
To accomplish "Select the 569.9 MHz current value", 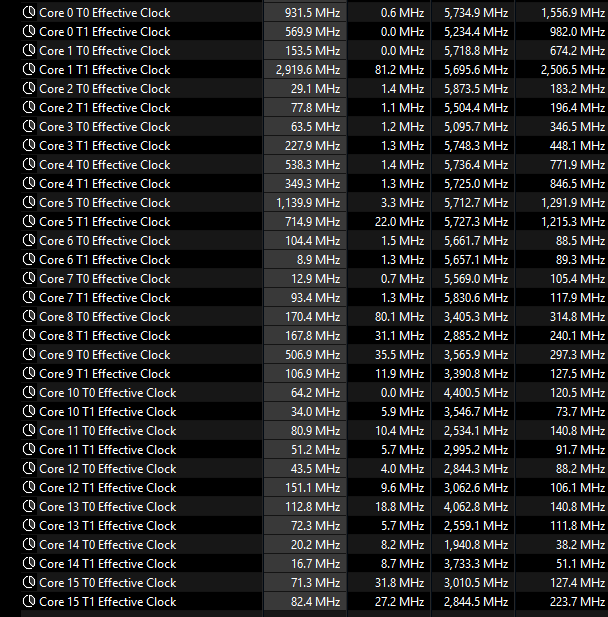I will pyautogui.click(x=312, y=31).
